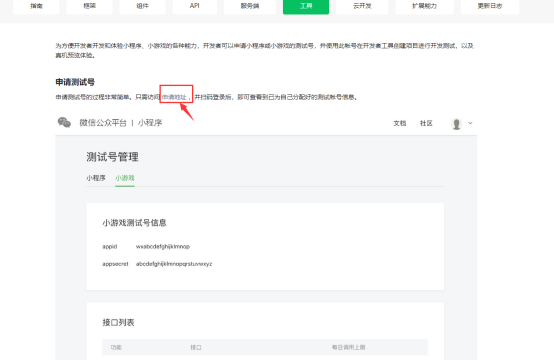Open the 指南 tab
The height and width of the screenshot is (360, 554).
point(36,6)
